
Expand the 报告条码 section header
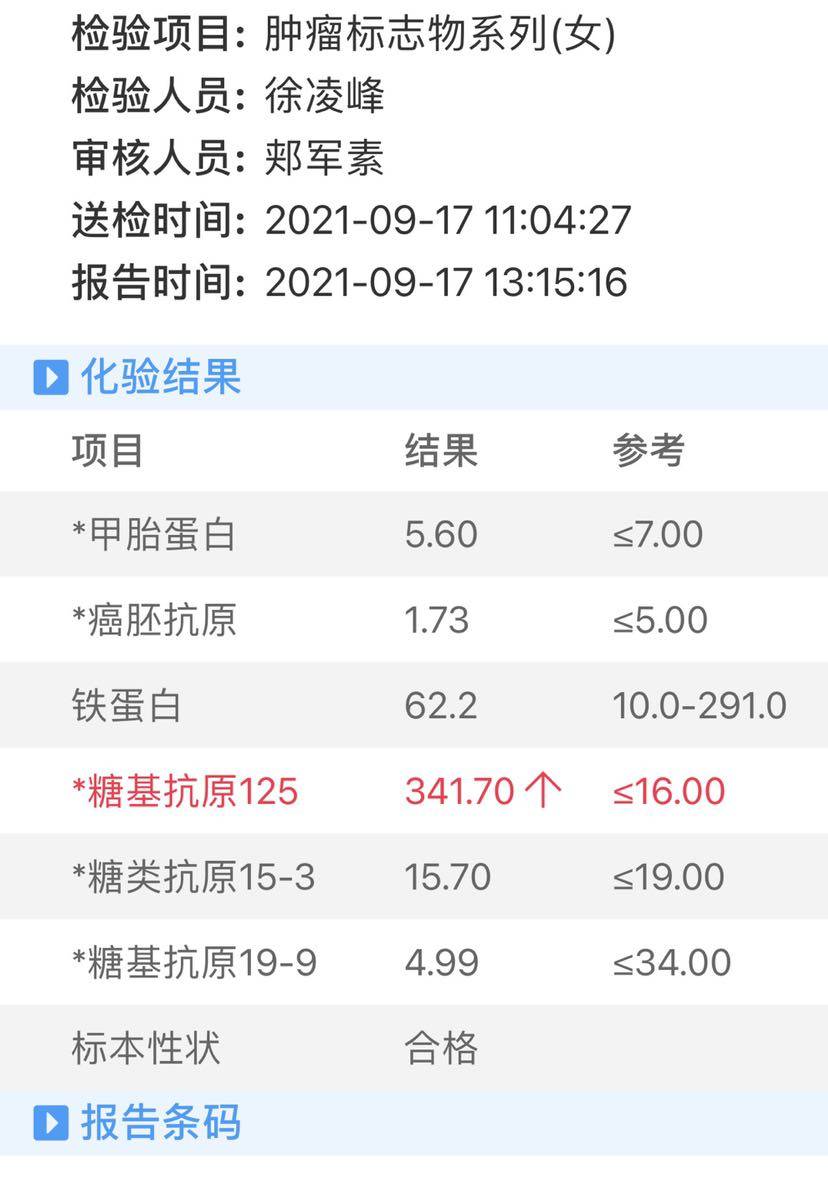pyautogui.click(x=161, y=1123)
